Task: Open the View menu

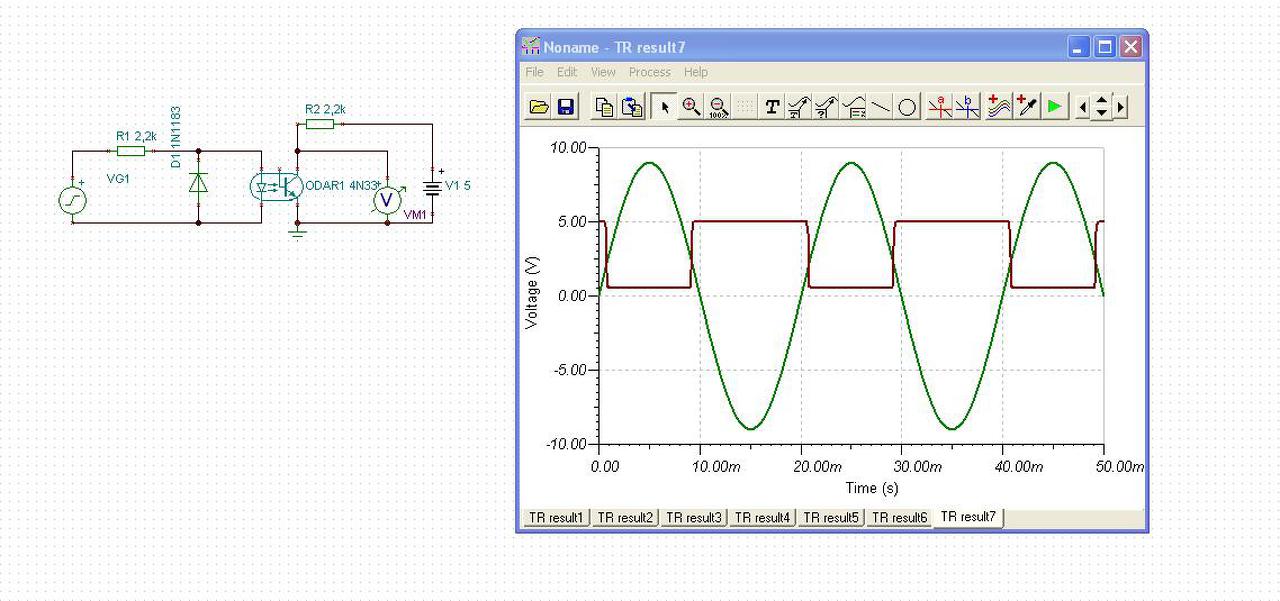Action: click(x=603, y=72)
